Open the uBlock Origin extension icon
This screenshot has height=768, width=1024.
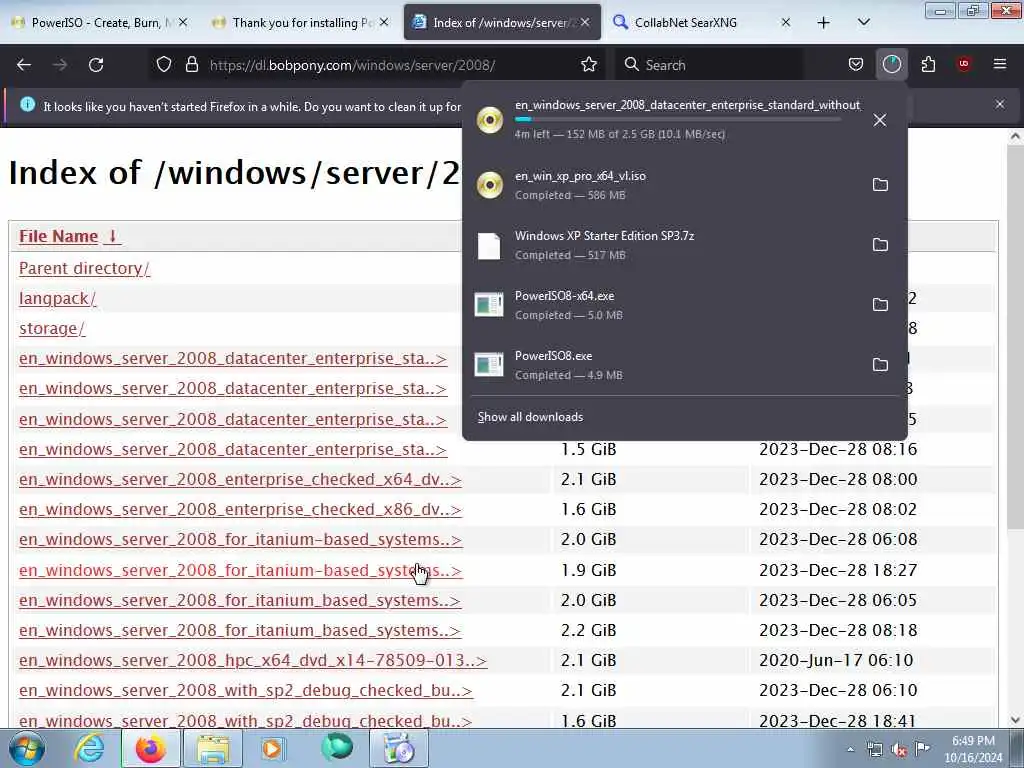tap(964, 65)
